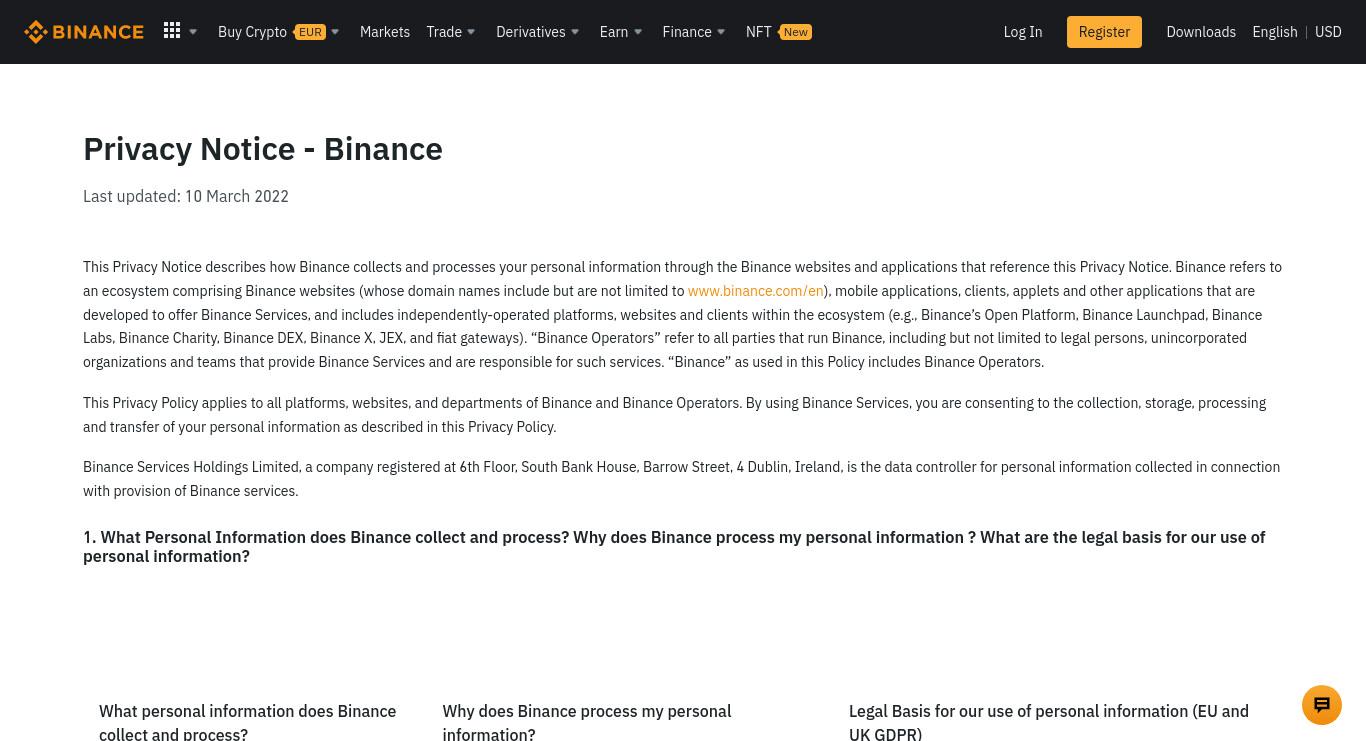Image resolution: width=1366 pixels, height=741 pixels.
Task: Expand the Finance dropdown arrow
Action: click(x=721, y=32)
